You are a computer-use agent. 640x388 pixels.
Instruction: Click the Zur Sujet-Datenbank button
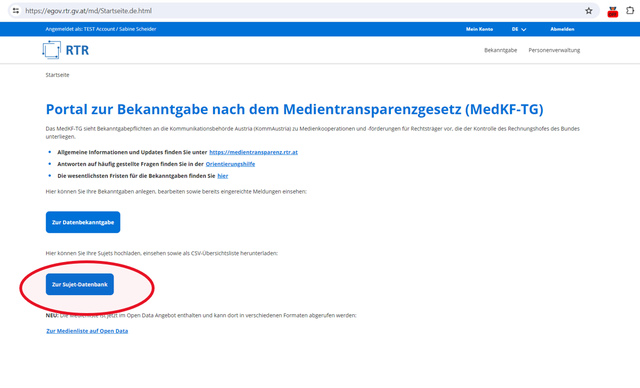[x=80, y=284]
